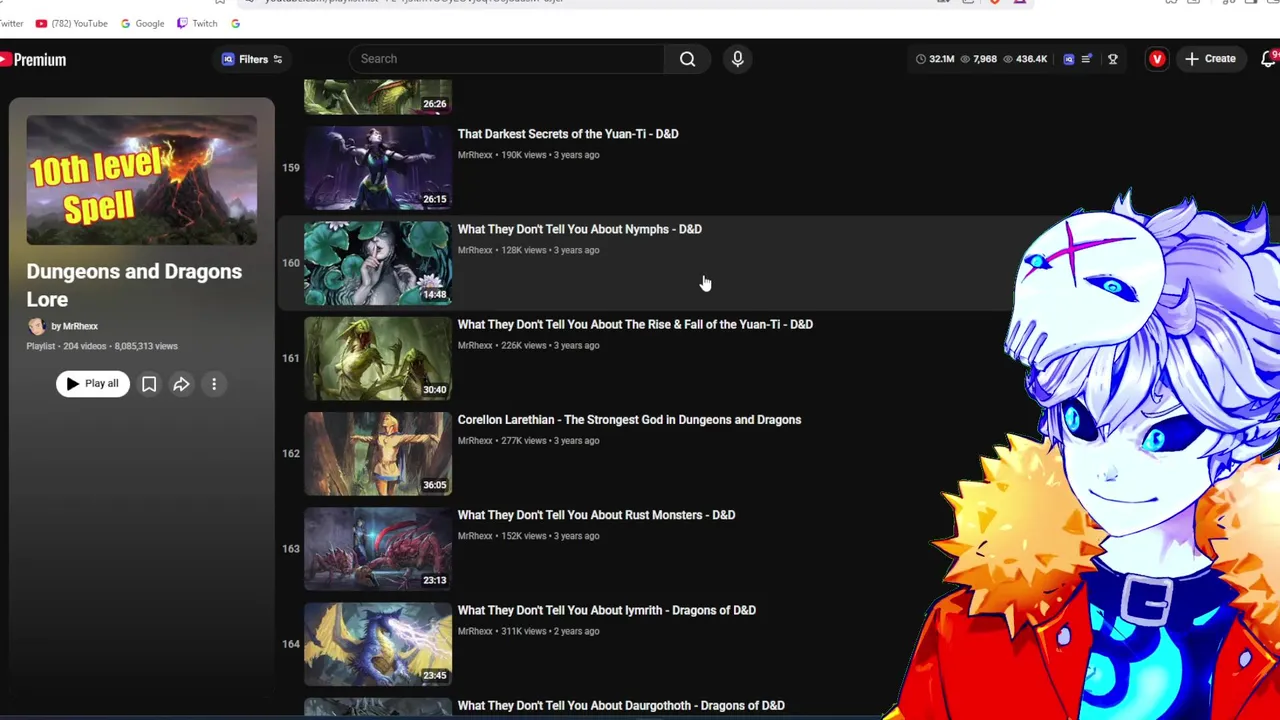Open title What They Don't Tell You About Iymrith
This screenshot has height=720, width=1280.
pos(607,610)
